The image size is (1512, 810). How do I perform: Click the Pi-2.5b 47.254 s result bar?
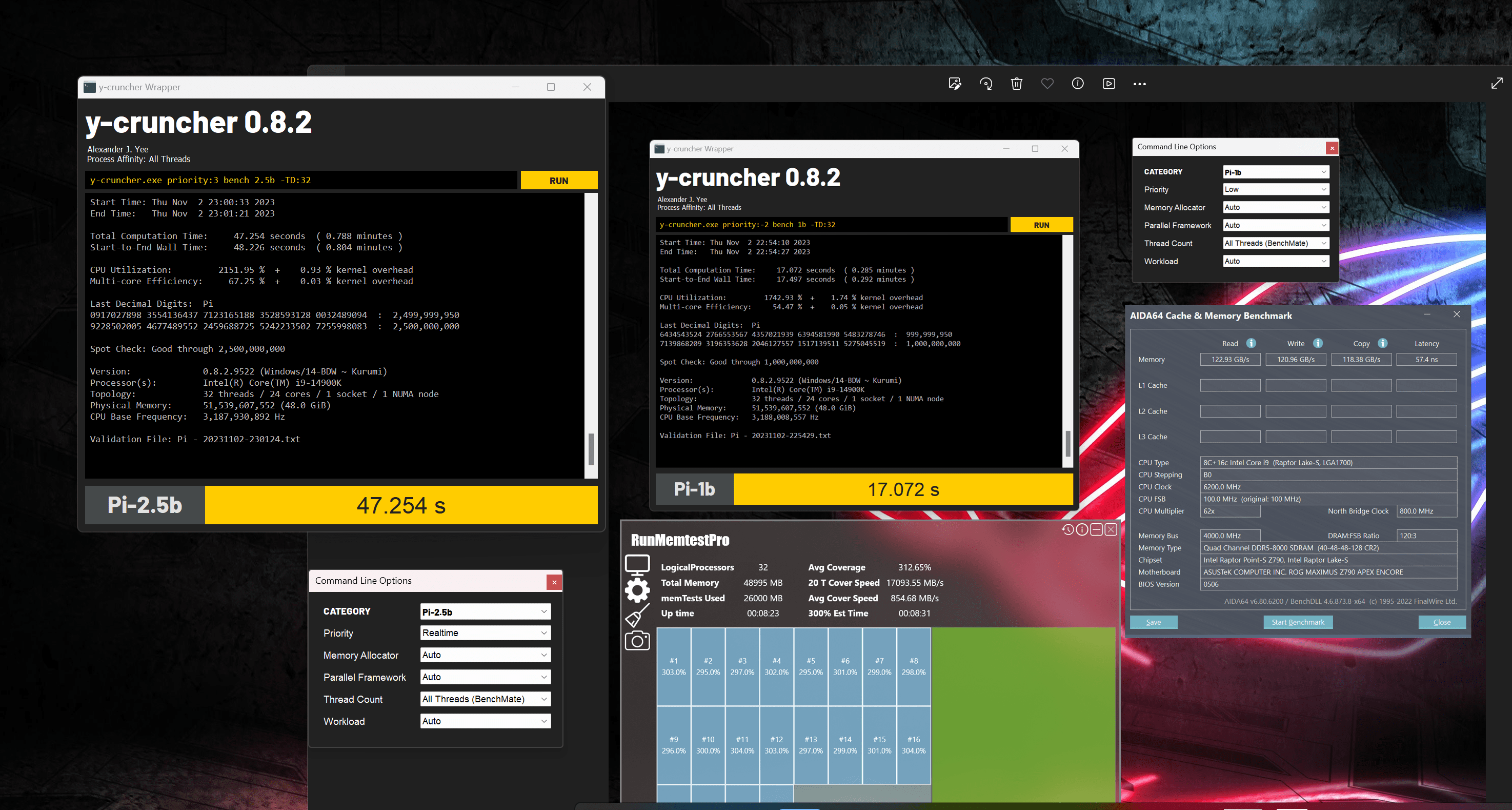click(x=401, y=505)
